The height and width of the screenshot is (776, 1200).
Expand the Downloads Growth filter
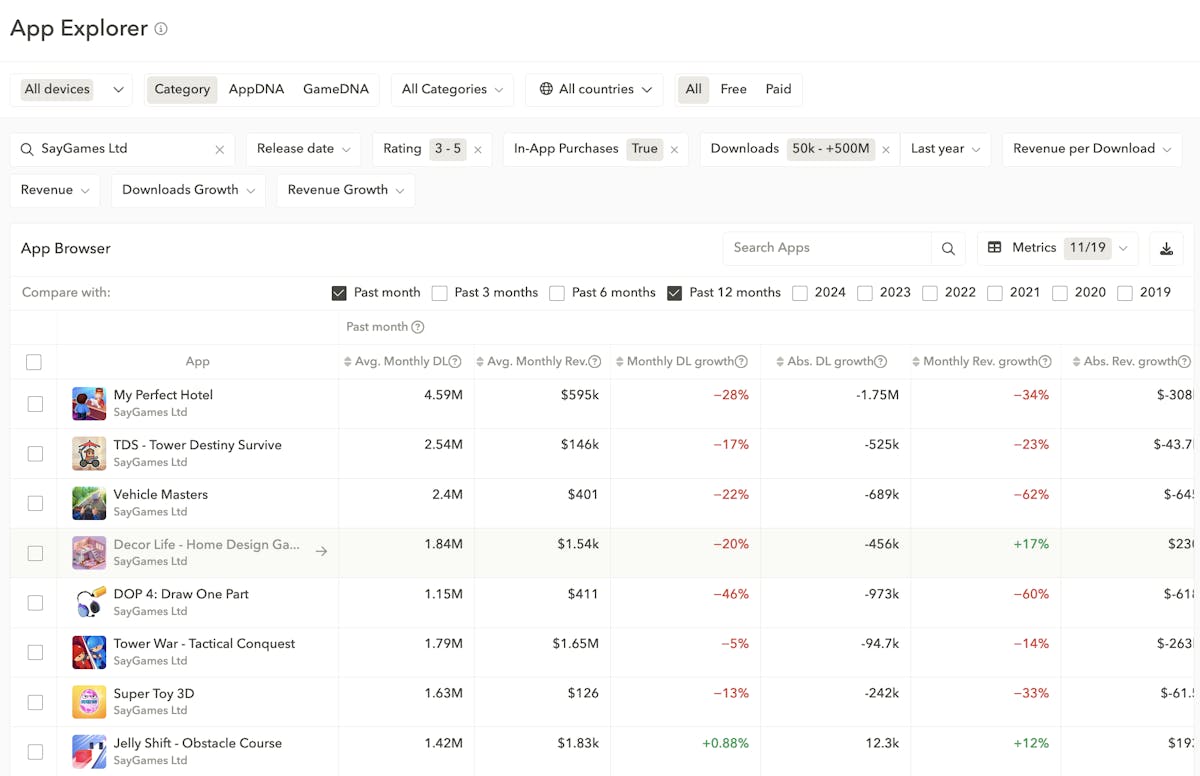pos(188,190)
